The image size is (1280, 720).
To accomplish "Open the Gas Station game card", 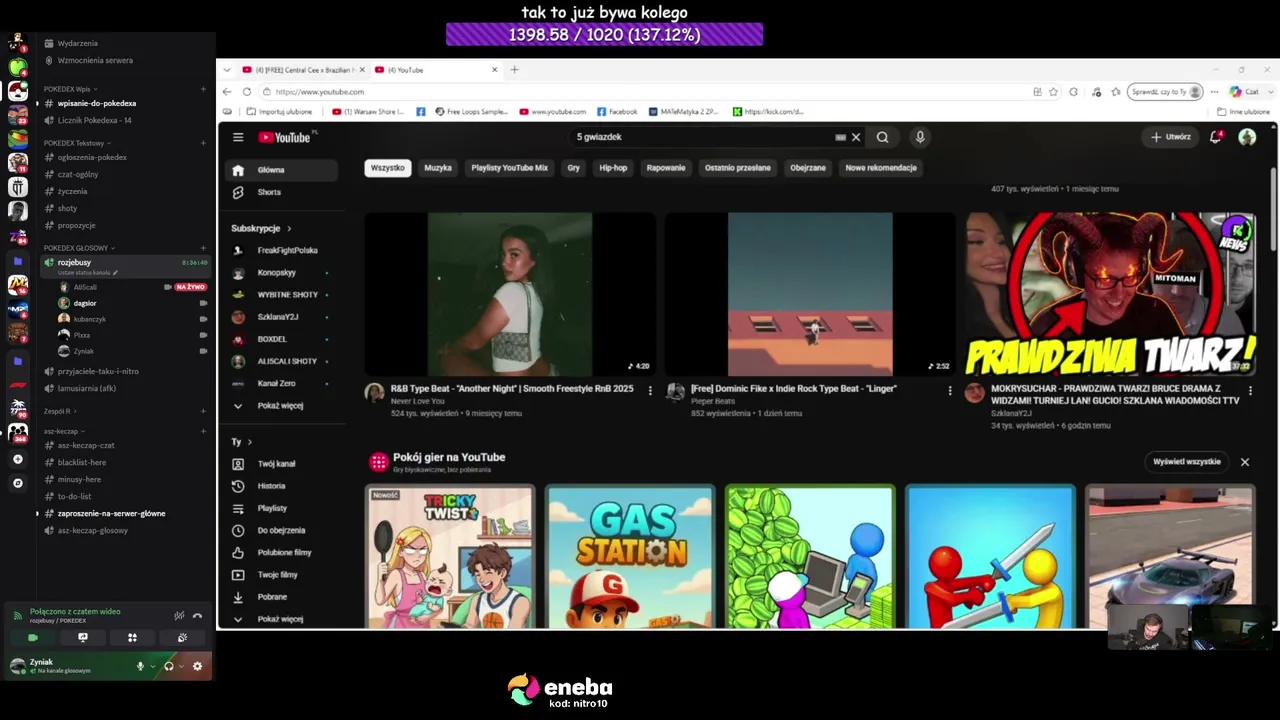I will click(630, 557).
